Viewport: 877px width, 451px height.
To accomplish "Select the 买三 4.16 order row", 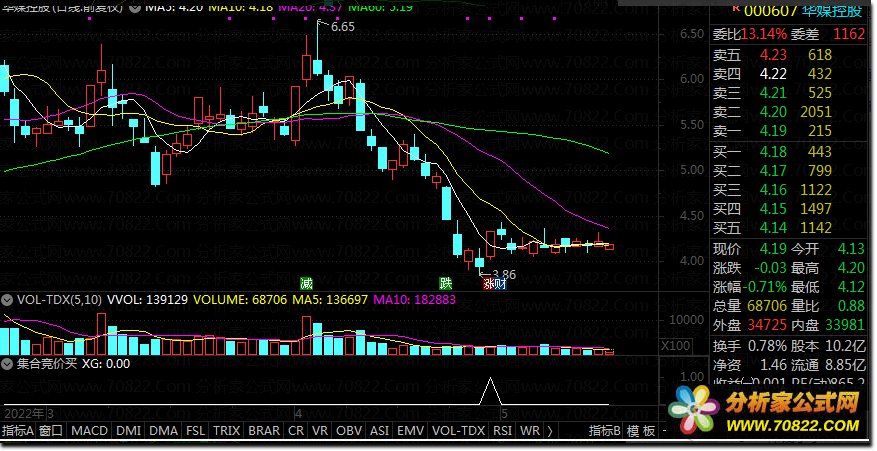I will click(x=789, y=190).
